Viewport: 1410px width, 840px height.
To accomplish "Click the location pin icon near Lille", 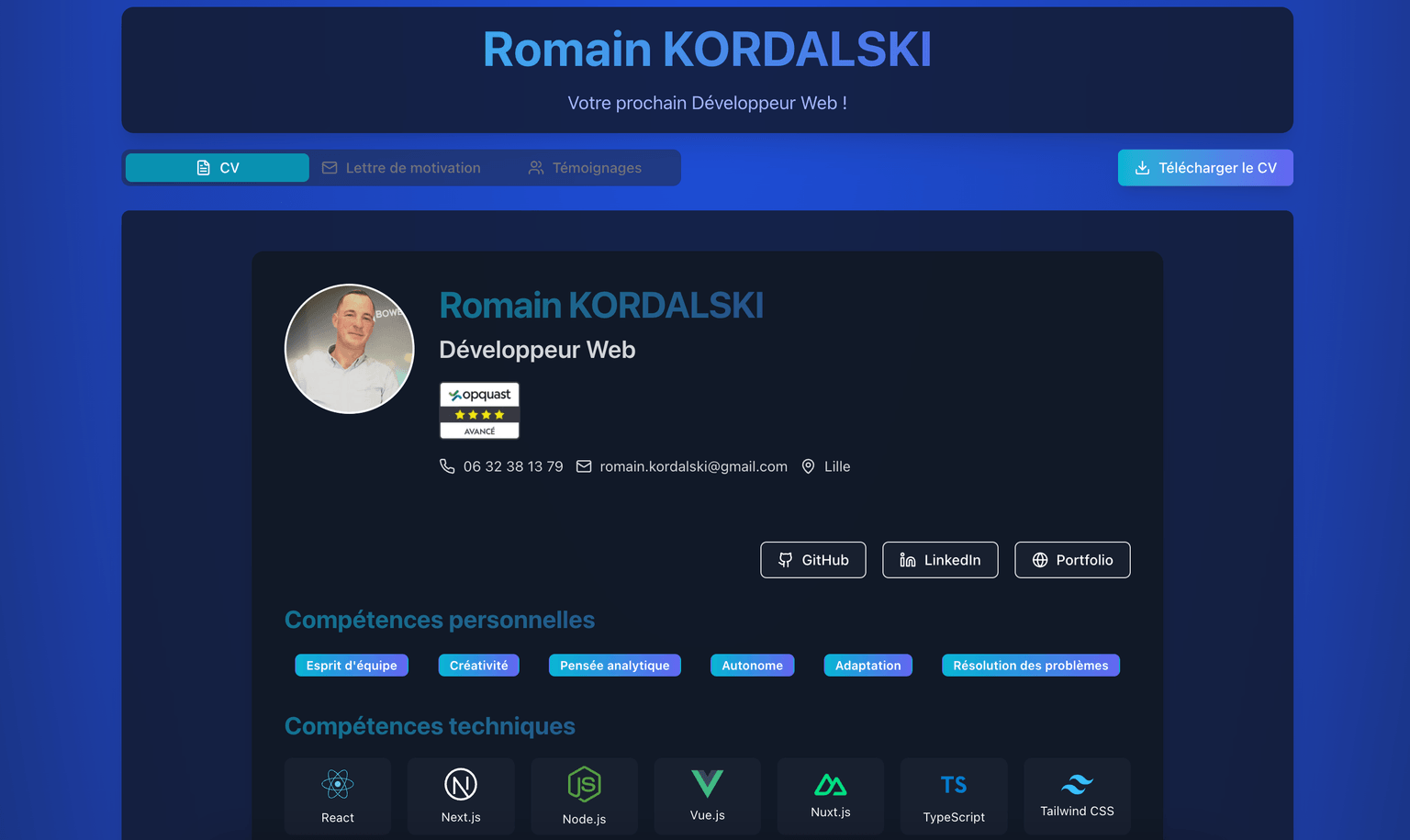I will pos(808,466).
